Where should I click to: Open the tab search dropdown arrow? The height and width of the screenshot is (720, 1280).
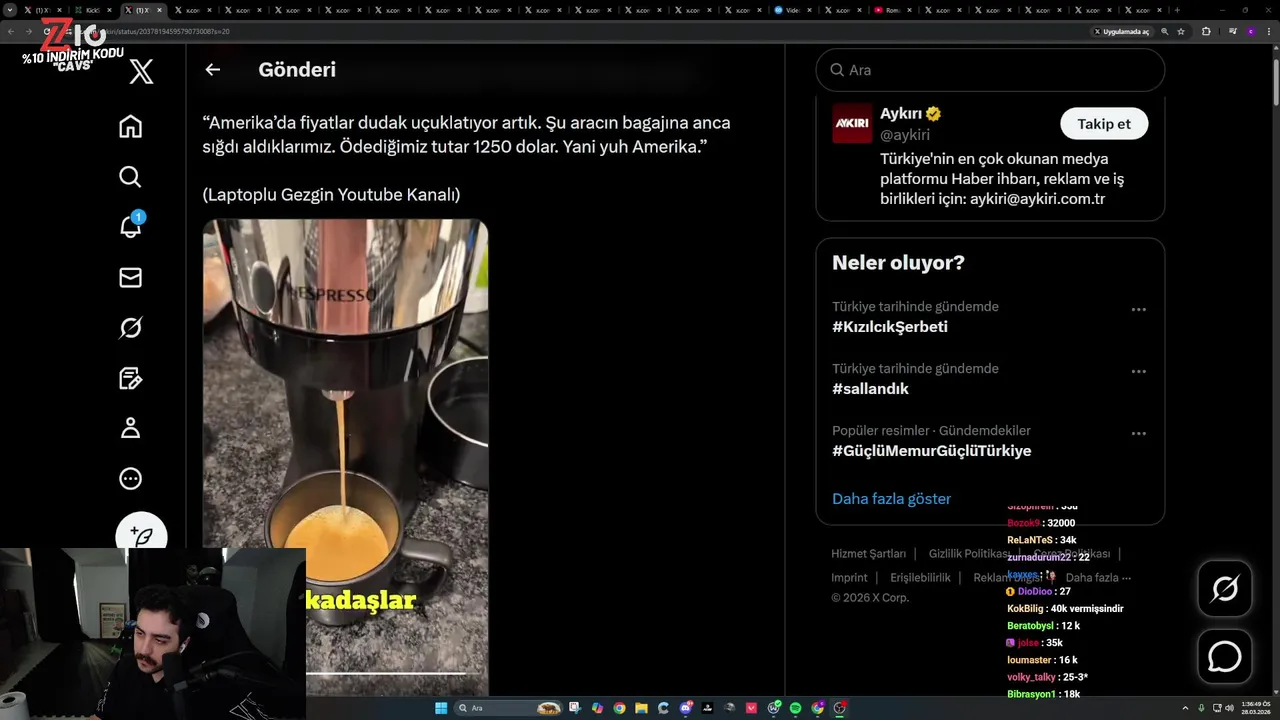pos(10,10)
